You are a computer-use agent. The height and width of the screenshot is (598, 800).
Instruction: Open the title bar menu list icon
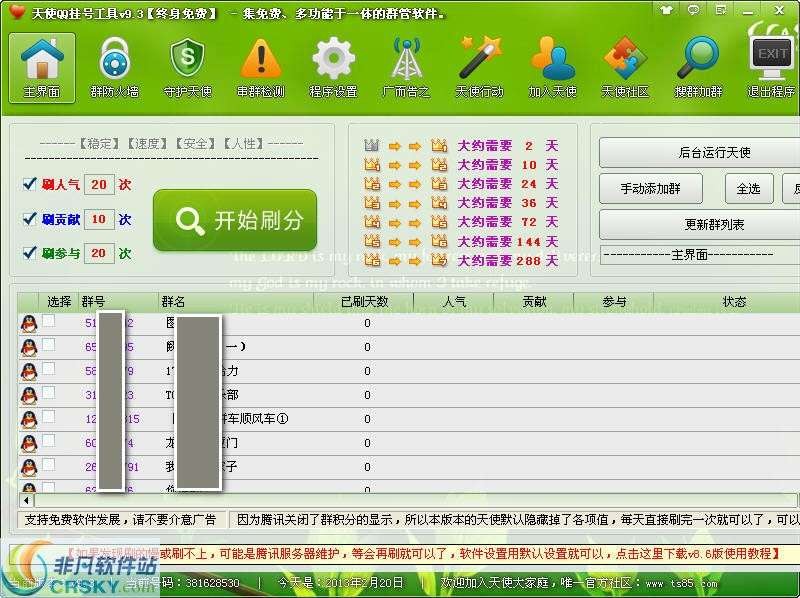click(721, 10)
